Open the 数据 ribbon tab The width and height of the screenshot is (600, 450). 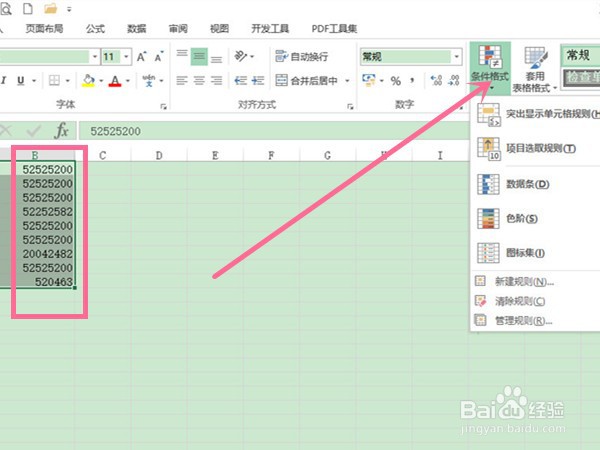tap(137, 29)
